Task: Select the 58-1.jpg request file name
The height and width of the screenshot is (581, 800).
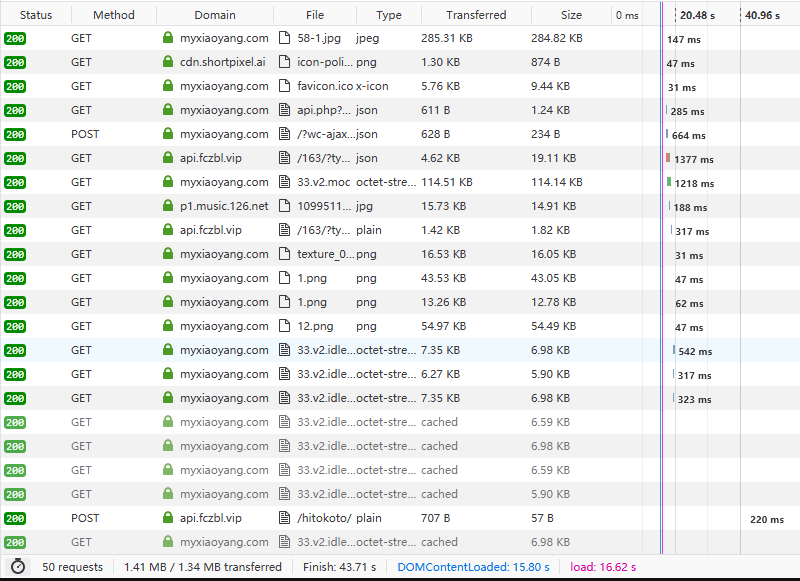Action: click(319, 38)
